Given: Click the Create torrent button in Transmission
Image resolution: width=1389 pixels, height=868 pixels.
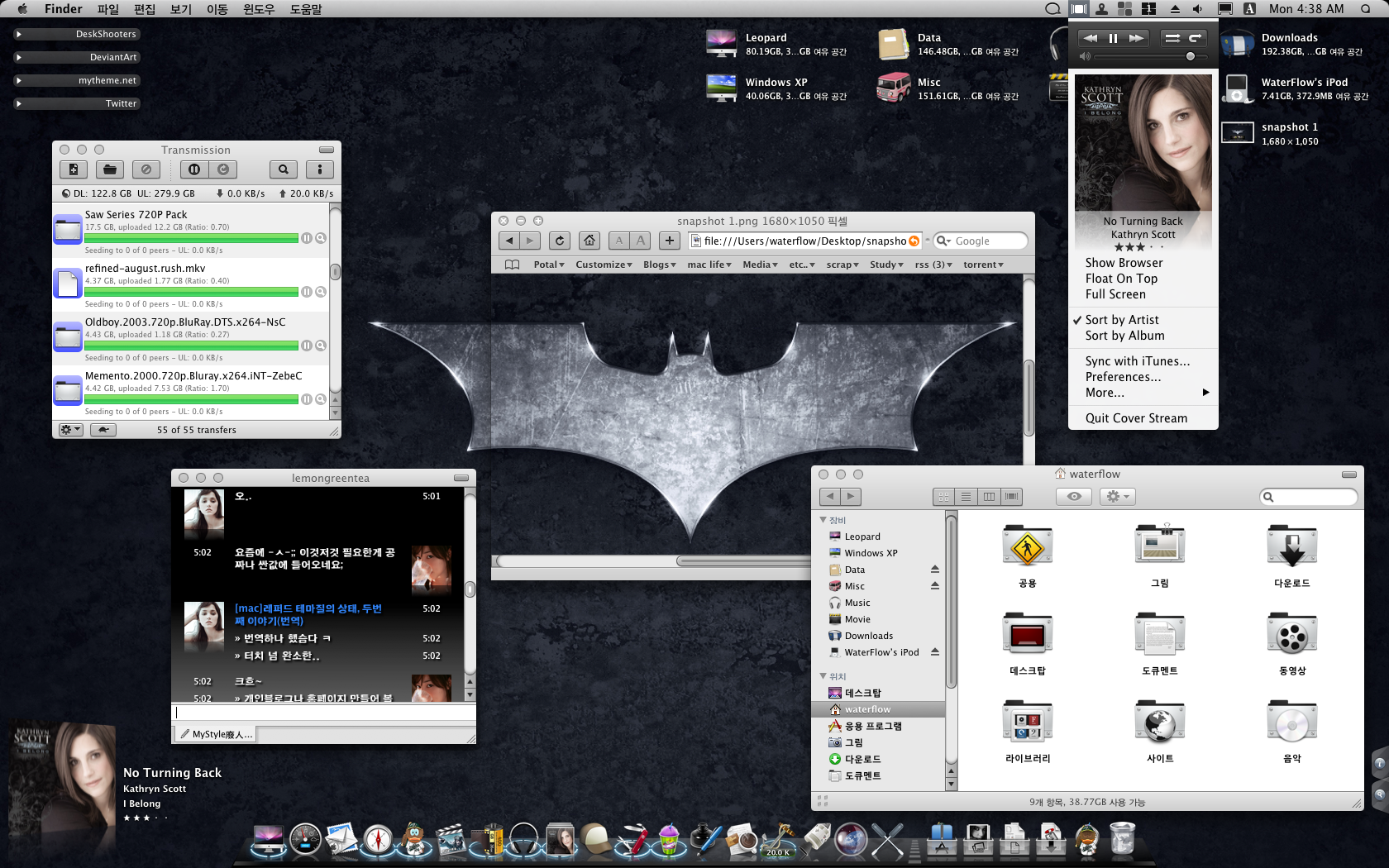Looking at the screenshot, I should 74,169.
